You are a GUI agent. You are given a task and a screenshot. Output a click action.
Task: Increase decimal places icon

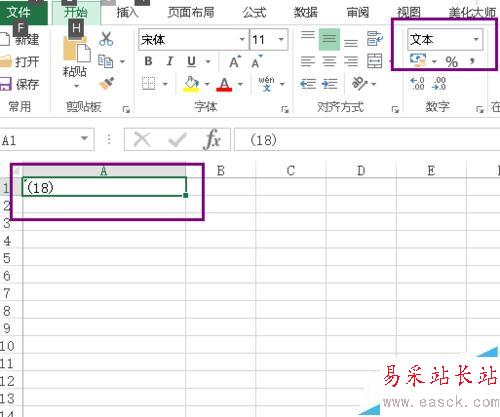417,84
